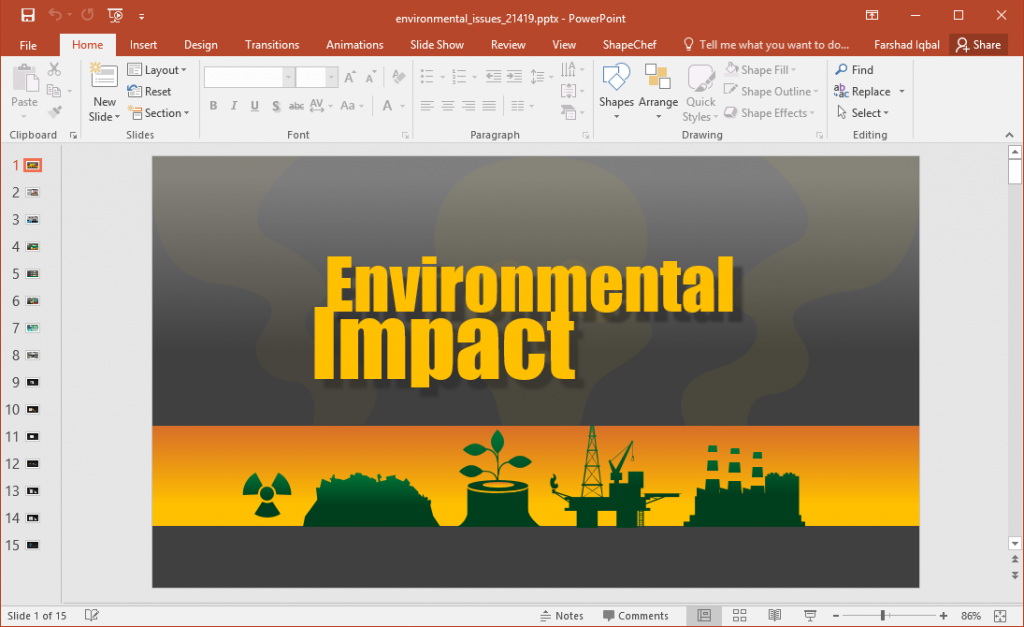Select the Replace tool
Viewport: 1024px width, 627px height.
[866, 91]
